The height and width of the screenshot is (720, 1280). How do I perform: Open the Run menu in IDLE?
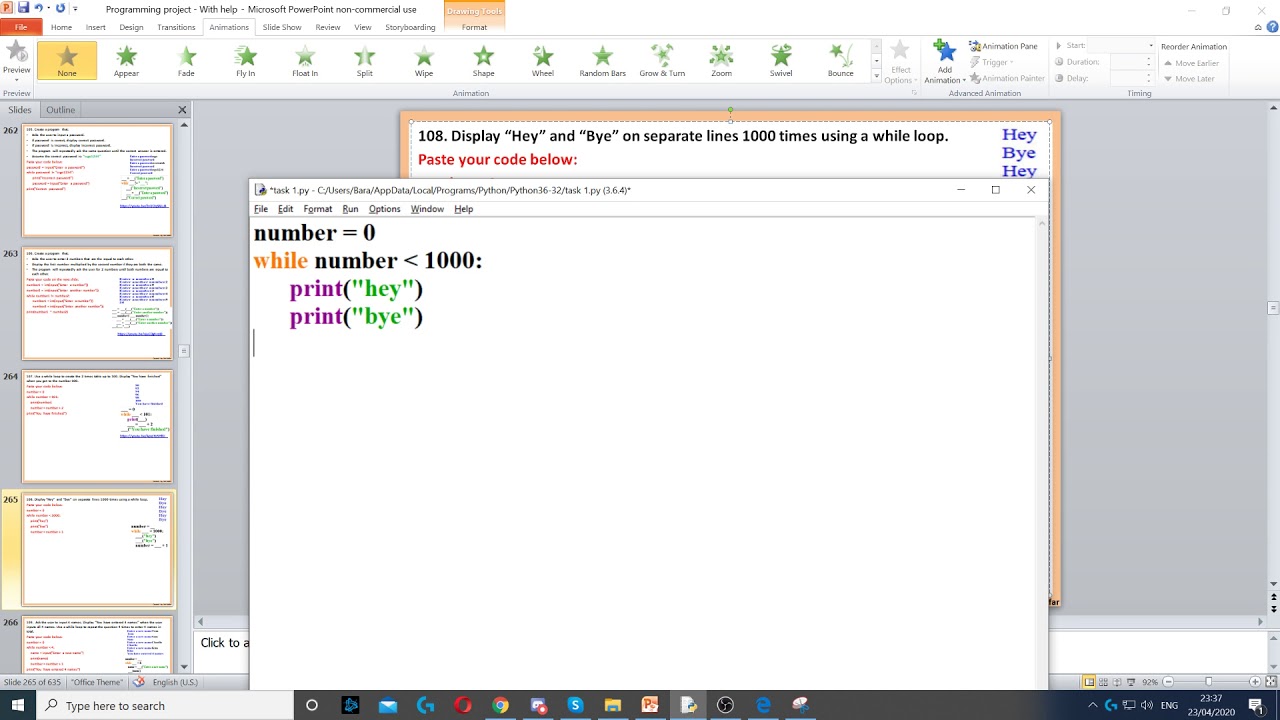[x=350, y=209]
